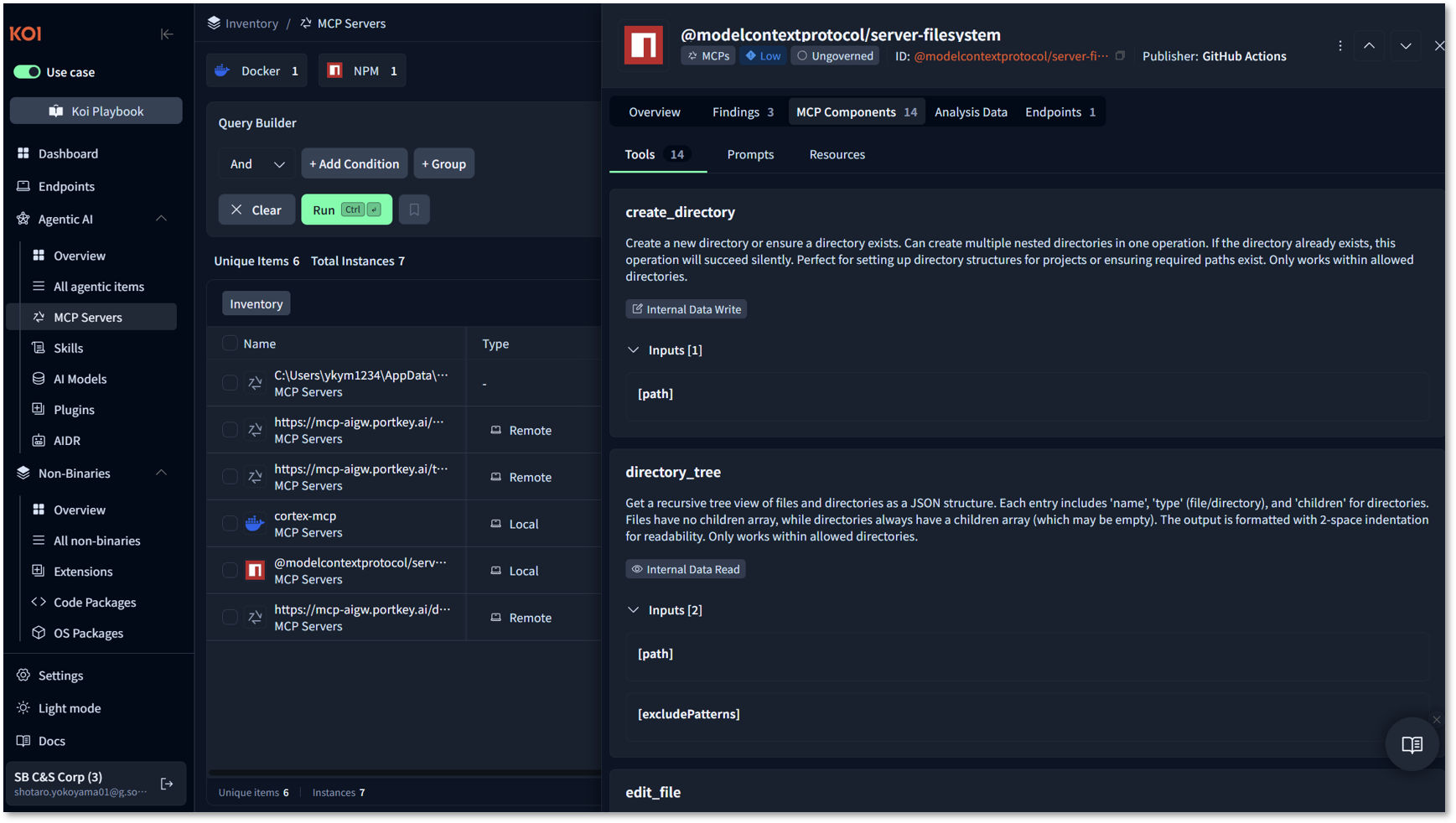Collapse the Non-Binaries section
Image resolution: width=1456 pixels, height=823 pixels.
162,473
